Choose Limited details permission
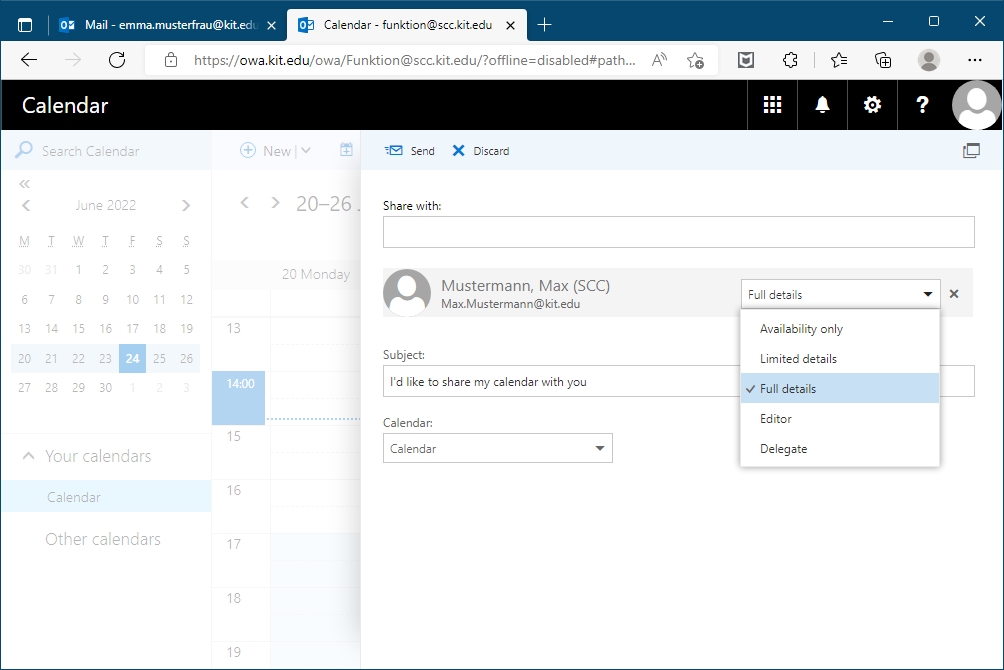Viewport: 1004px width, 670px height. 798,359
